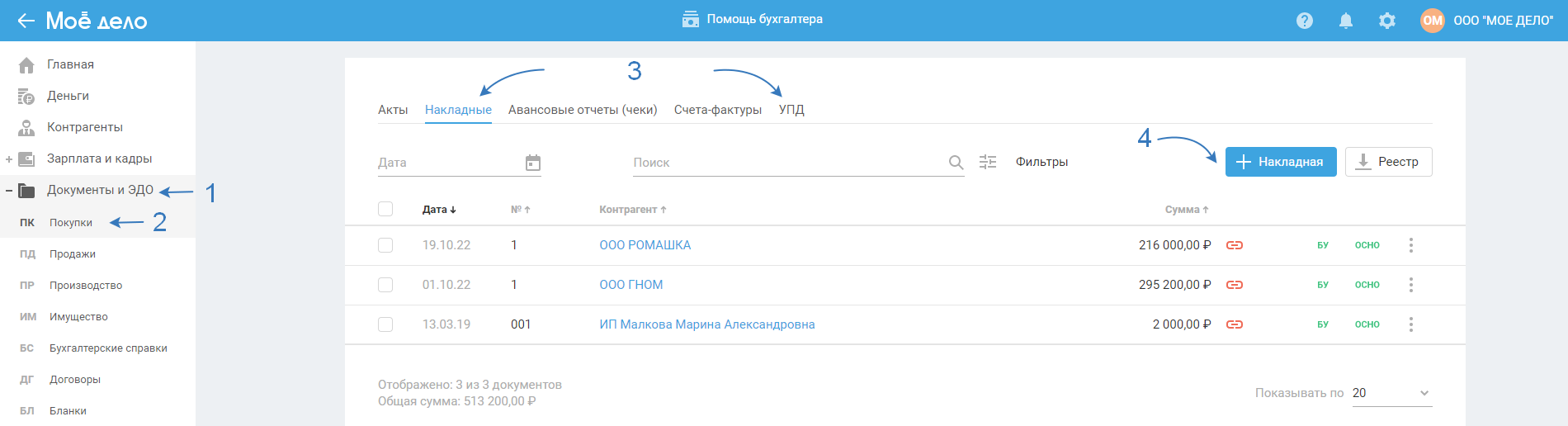This screenshot has height=426, width=1568.
Task: Open settings gear icon
Action: (x=1387, y=21)
